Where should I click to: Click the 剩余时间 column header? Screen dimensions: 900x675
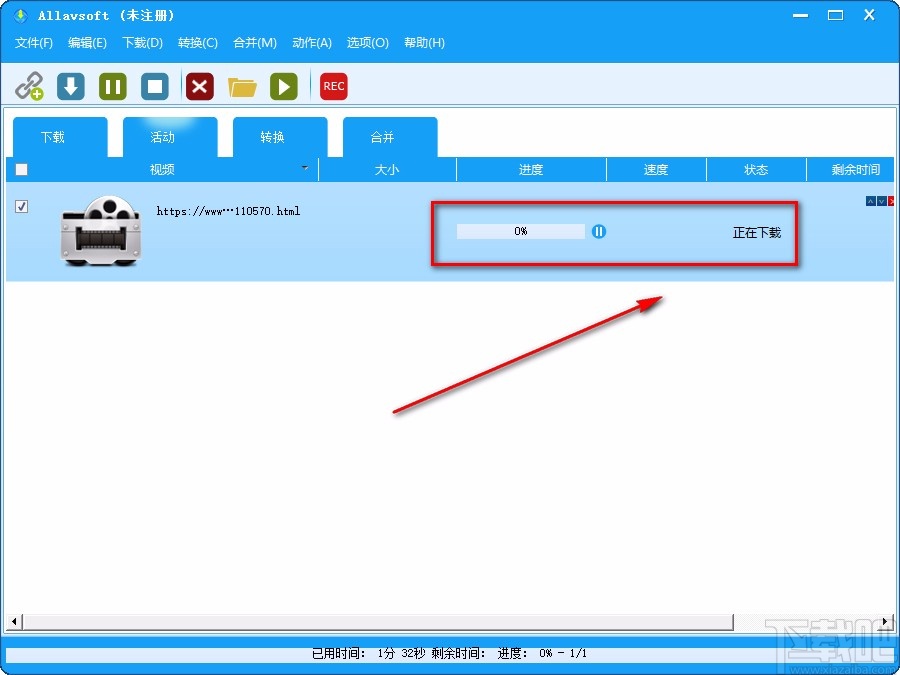pyautogui.click(x=851, y=169)
